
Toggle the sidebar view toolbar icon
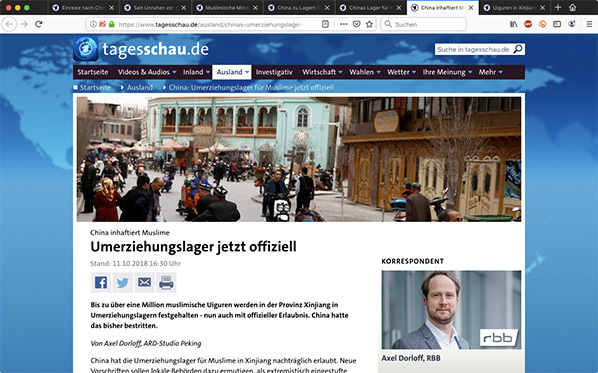tap(557, 24)
